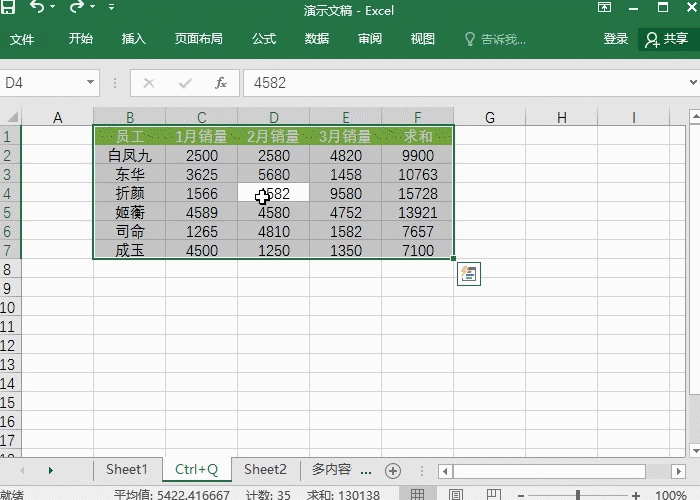Open the 审阅 ribbon tab
Viewport: 700px width, 500px height.
pos(370,39)
